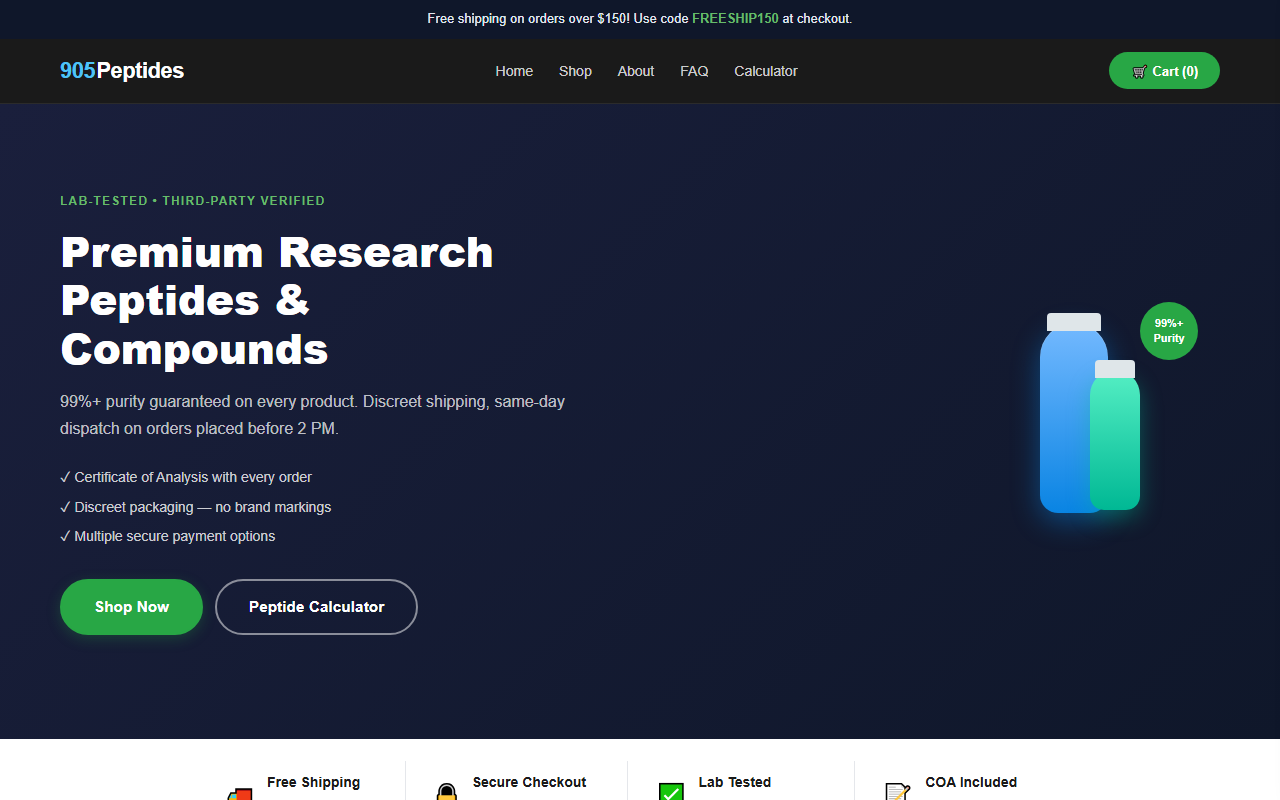Open the Shop nav item
The width and height of the screenshot is (1280, 800).
[x=575, y=71]
